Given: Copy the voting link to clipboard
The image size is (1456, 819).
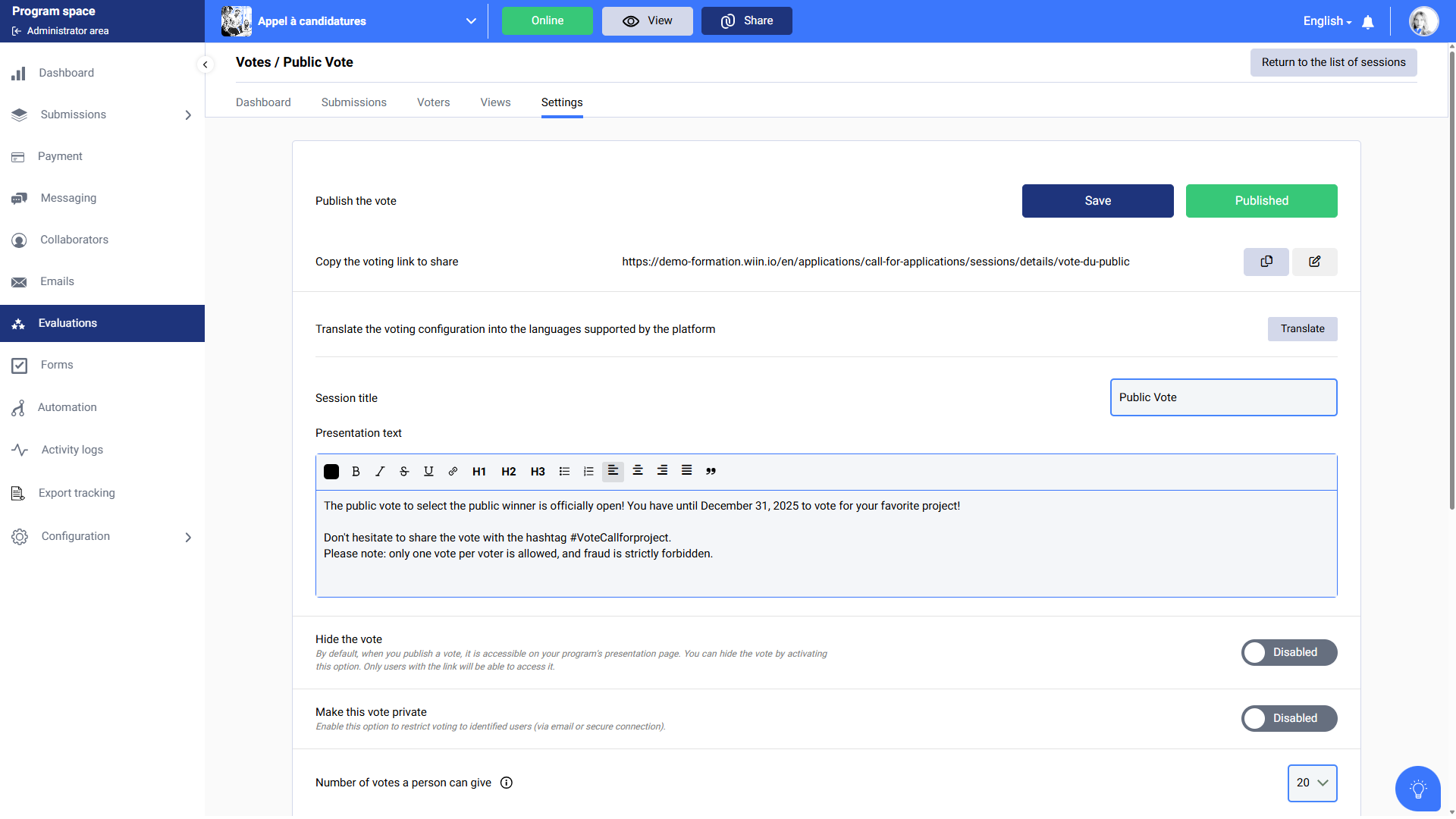Looking at the screenshot, I should (x=1266, y=262).
